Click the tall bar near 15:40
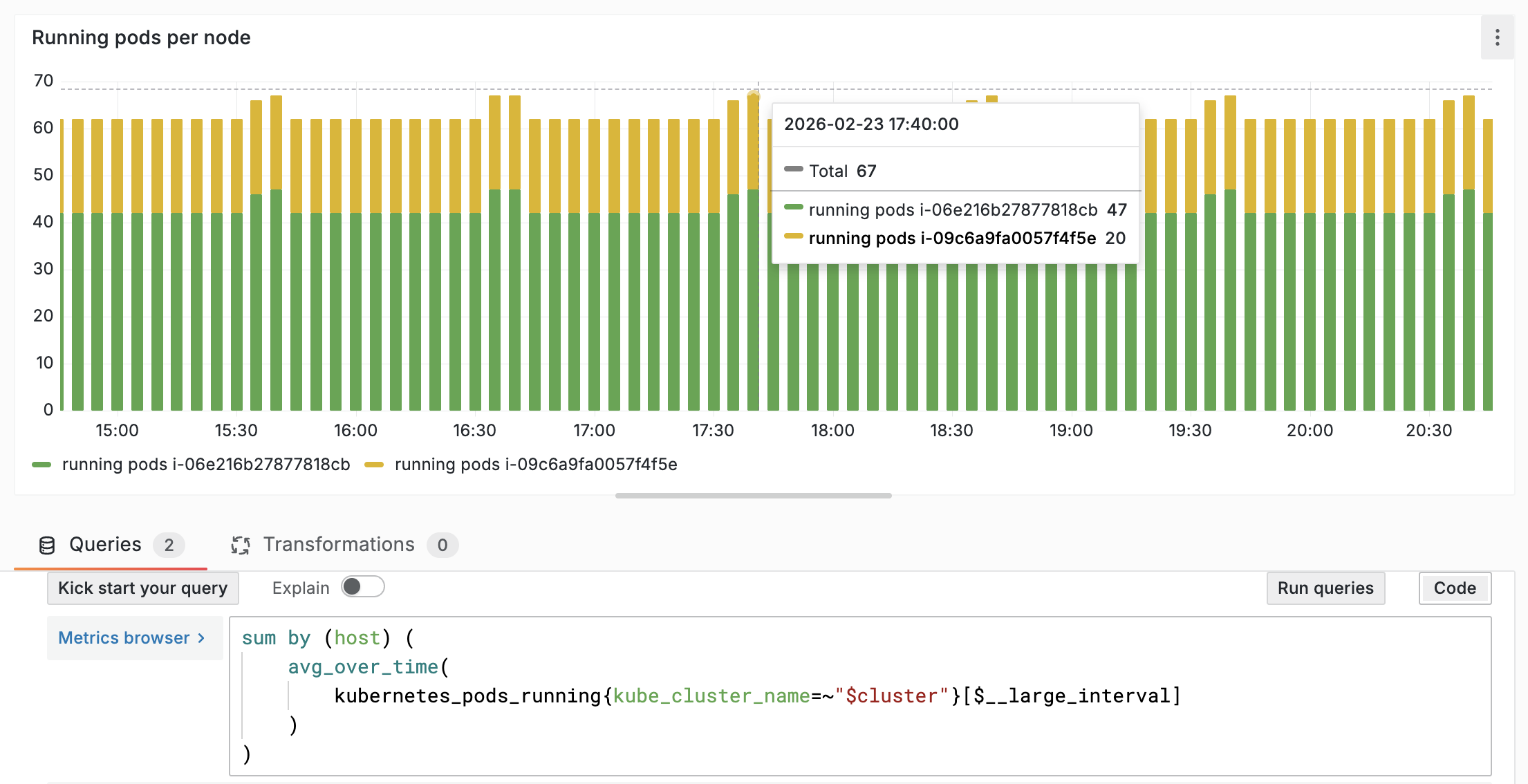Image resolution: width=1528 pixels, height=784 pixels. point(276,277)
